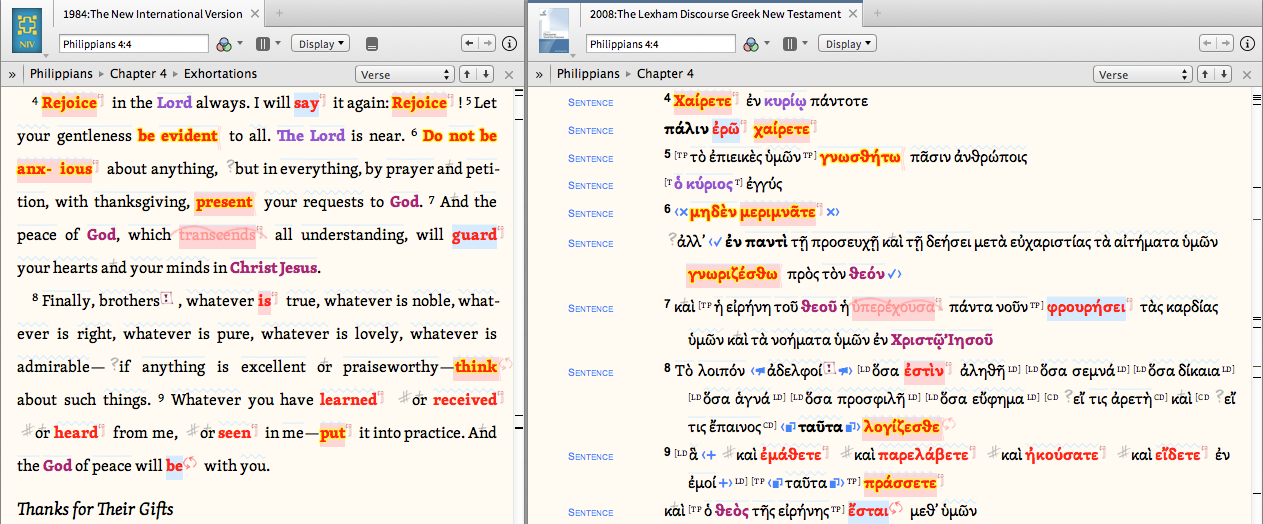Click the Lexham Greek New Testament cover icon
The width and height of the screenshot is (1263, 524).
tap(554, 29)
